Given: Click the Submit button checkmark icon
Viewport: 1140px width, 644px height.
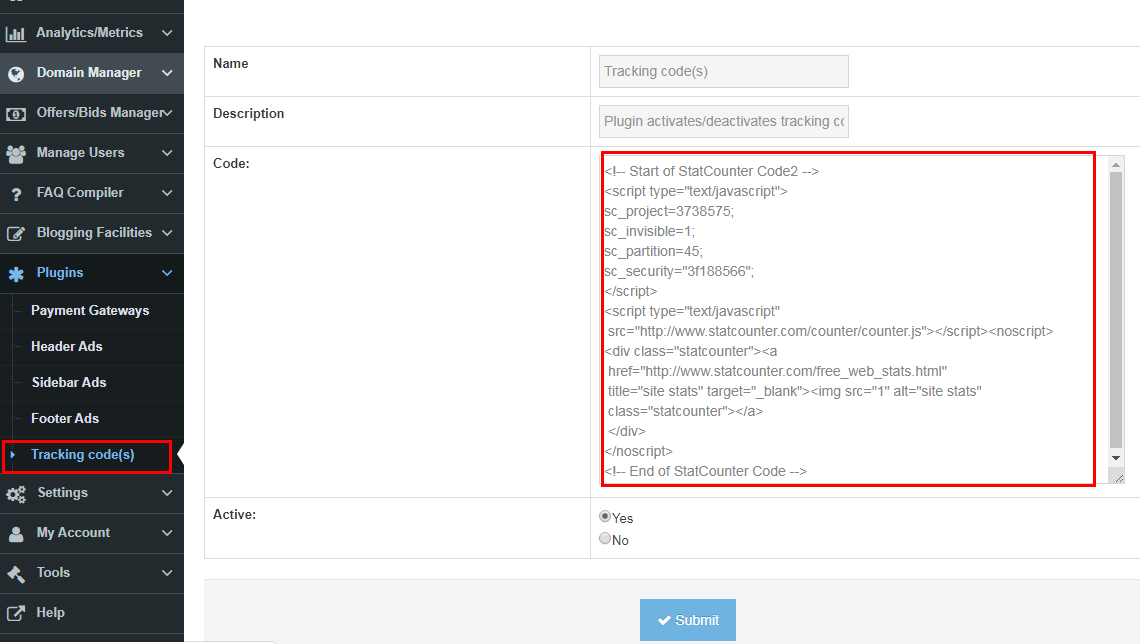Looking at the screenshot, I should (664, 620).
